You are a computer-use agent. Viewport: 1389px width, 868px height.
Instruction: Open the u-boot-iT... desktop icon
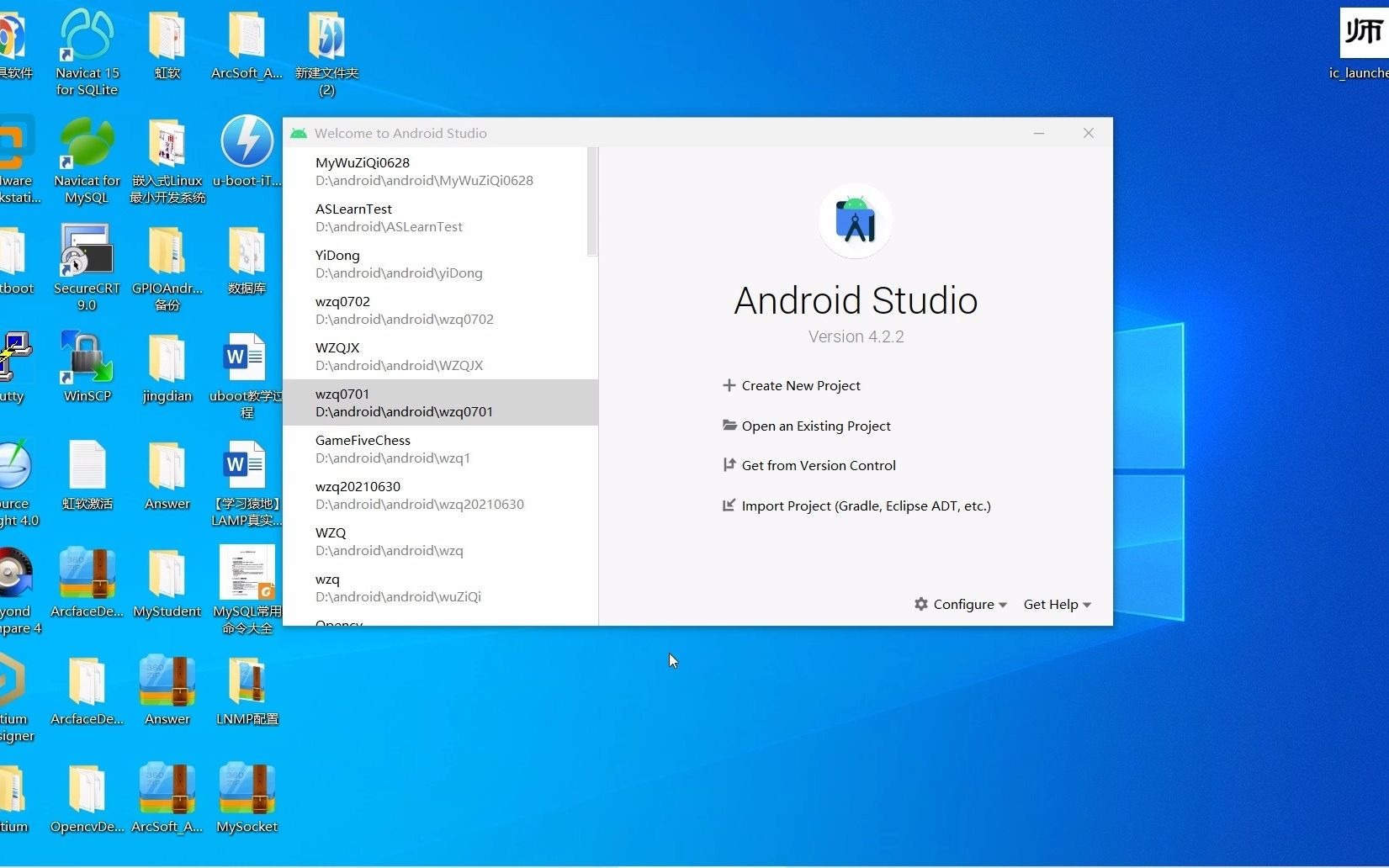point(247,151)
